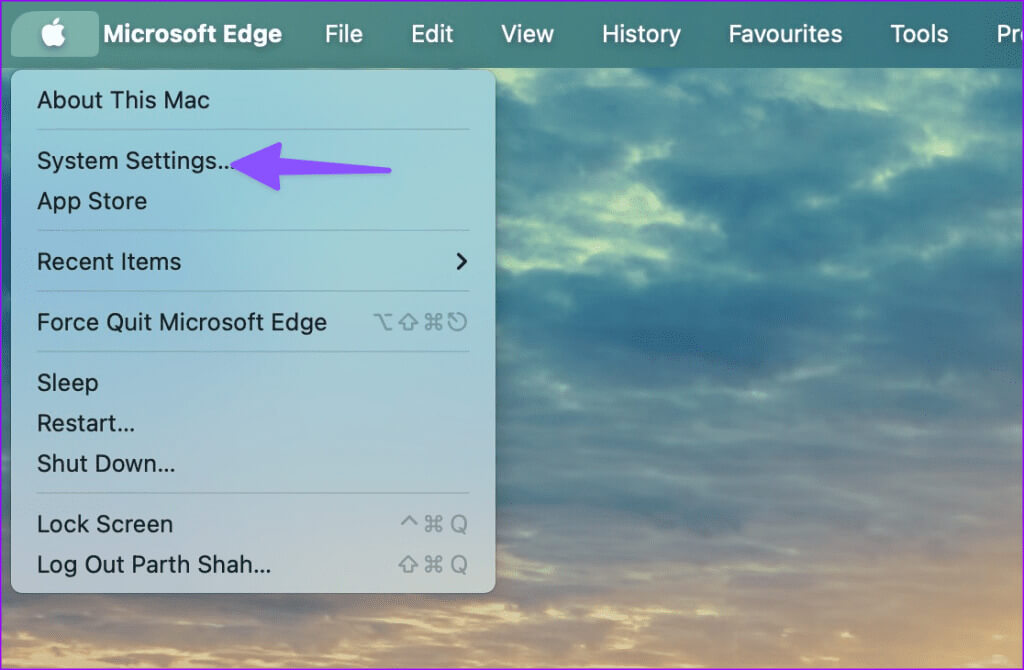Open the History menu
Viewport: 1024px width, 670px height.
[641, 34]
